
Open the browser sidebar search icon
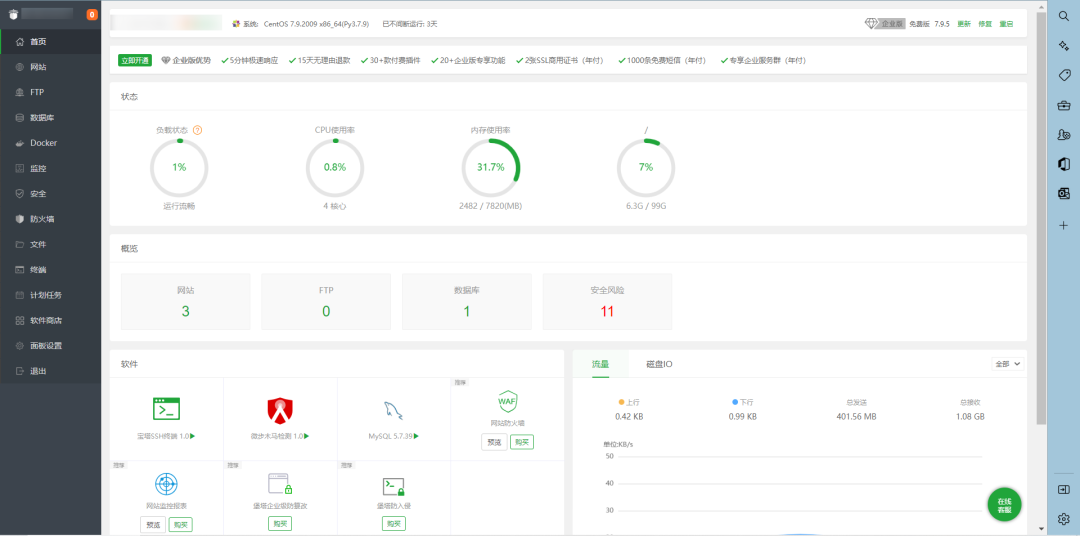click(1064, 16)
